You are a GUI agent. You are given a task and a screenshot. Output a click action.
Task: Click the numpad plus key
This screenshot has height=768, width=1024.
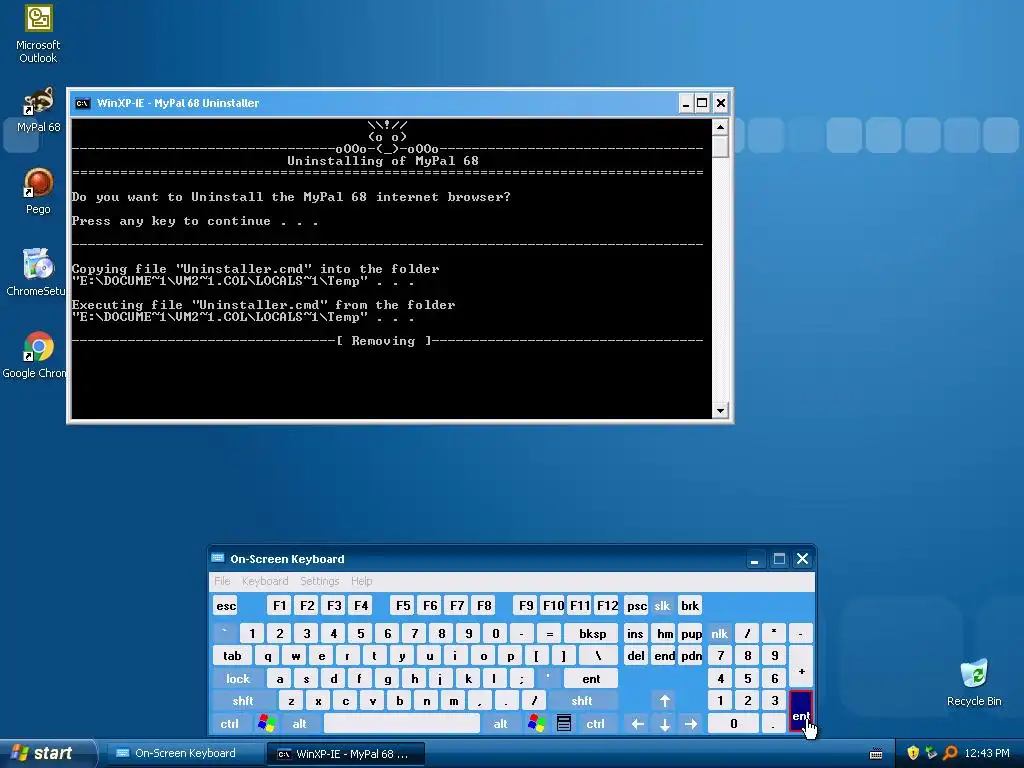801,667
